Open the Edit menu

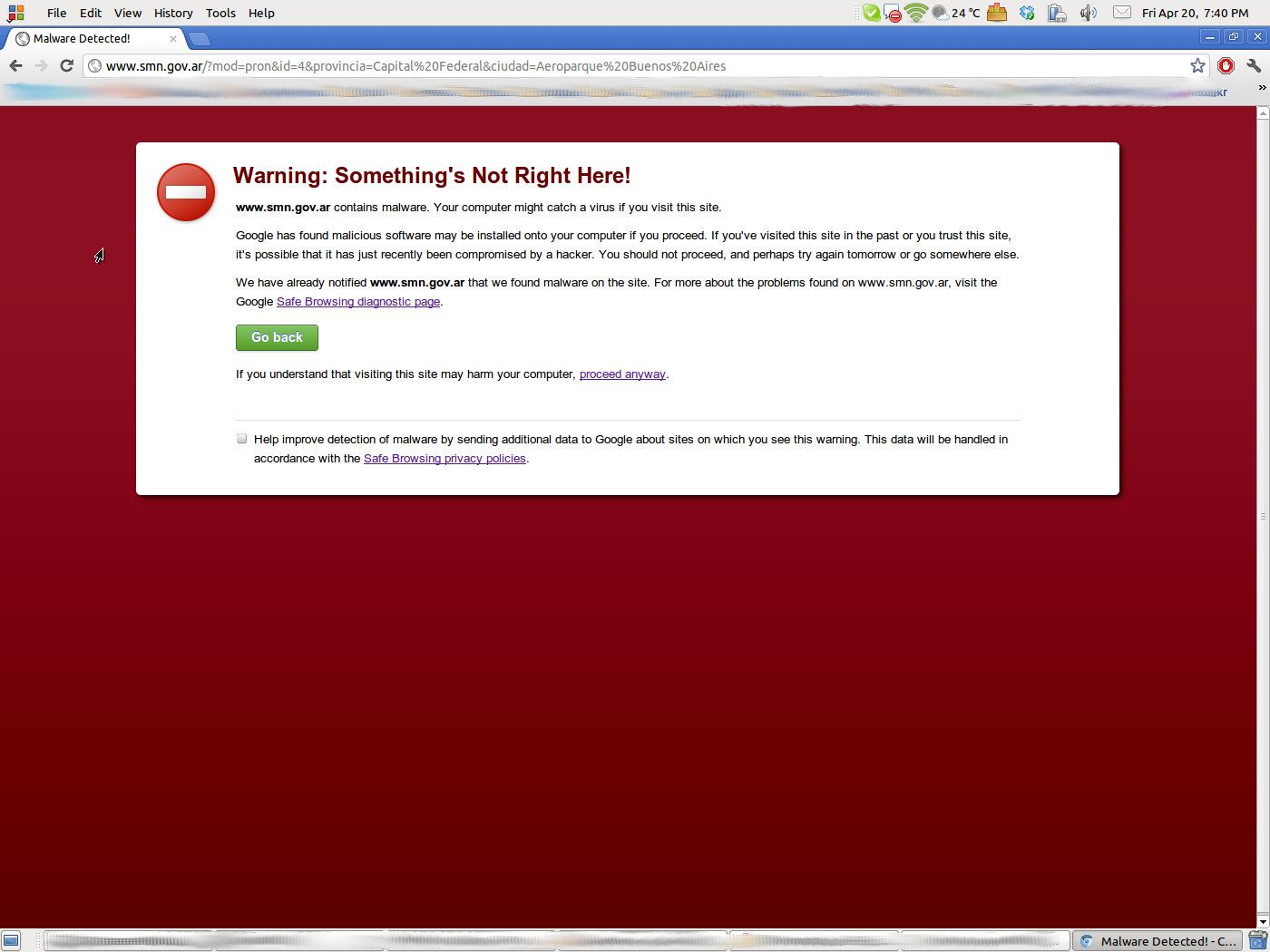tap(91, 13)
